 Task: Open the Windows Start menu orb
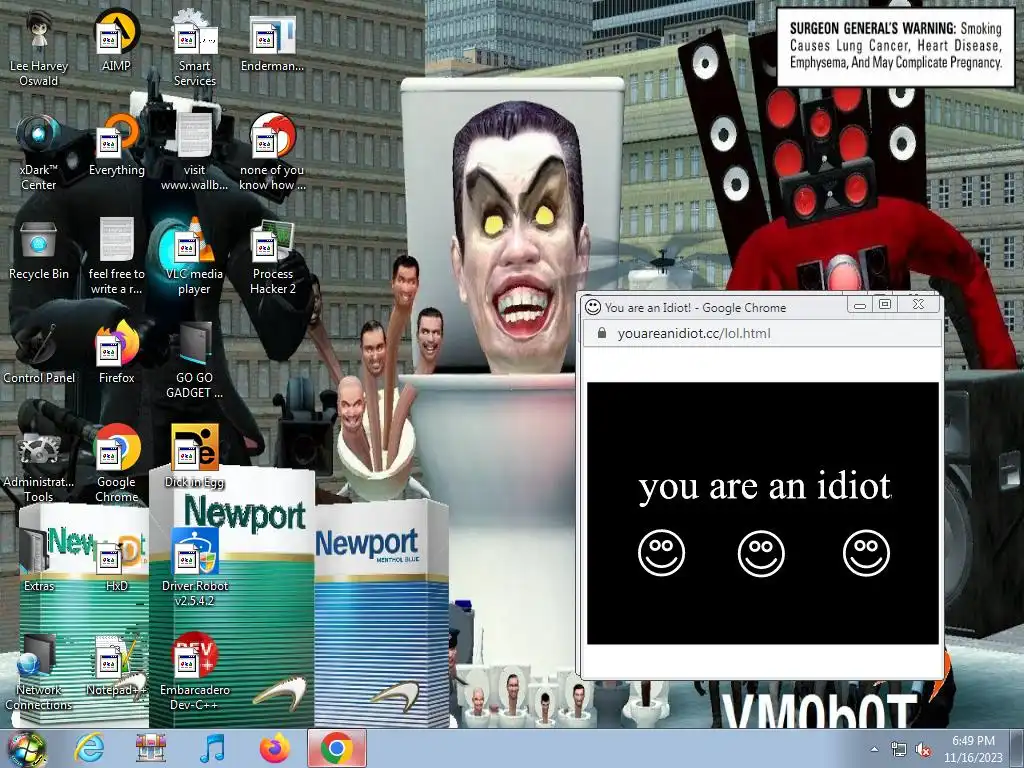point(26,749)
